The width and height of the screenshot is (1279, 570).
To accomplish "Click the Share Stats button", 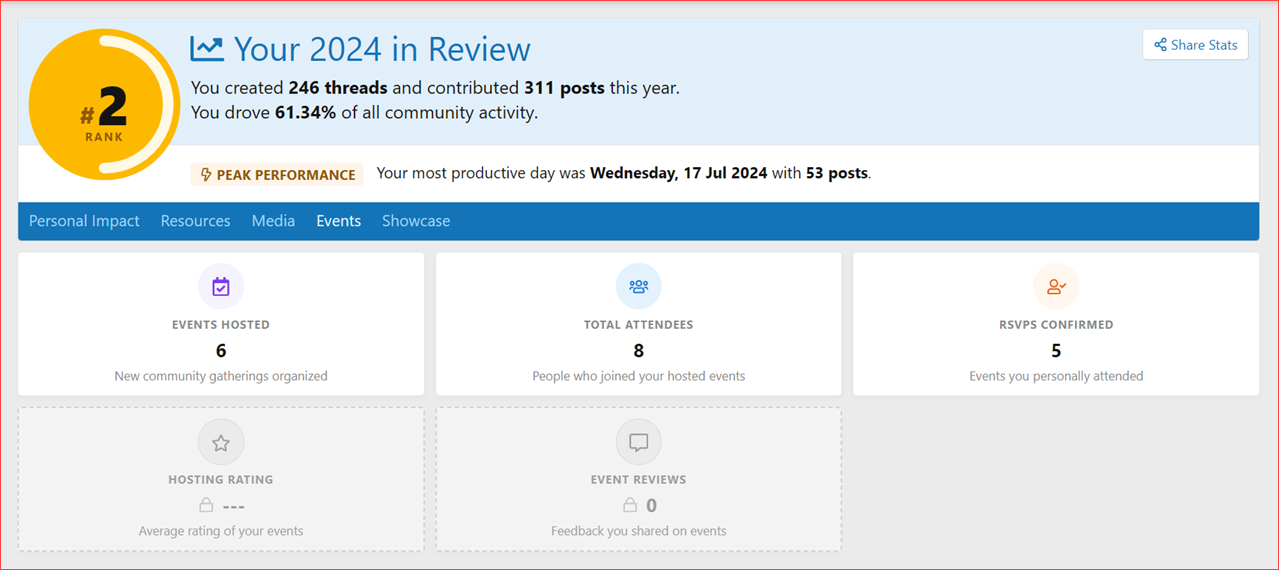I will (x=1195, y=45).
